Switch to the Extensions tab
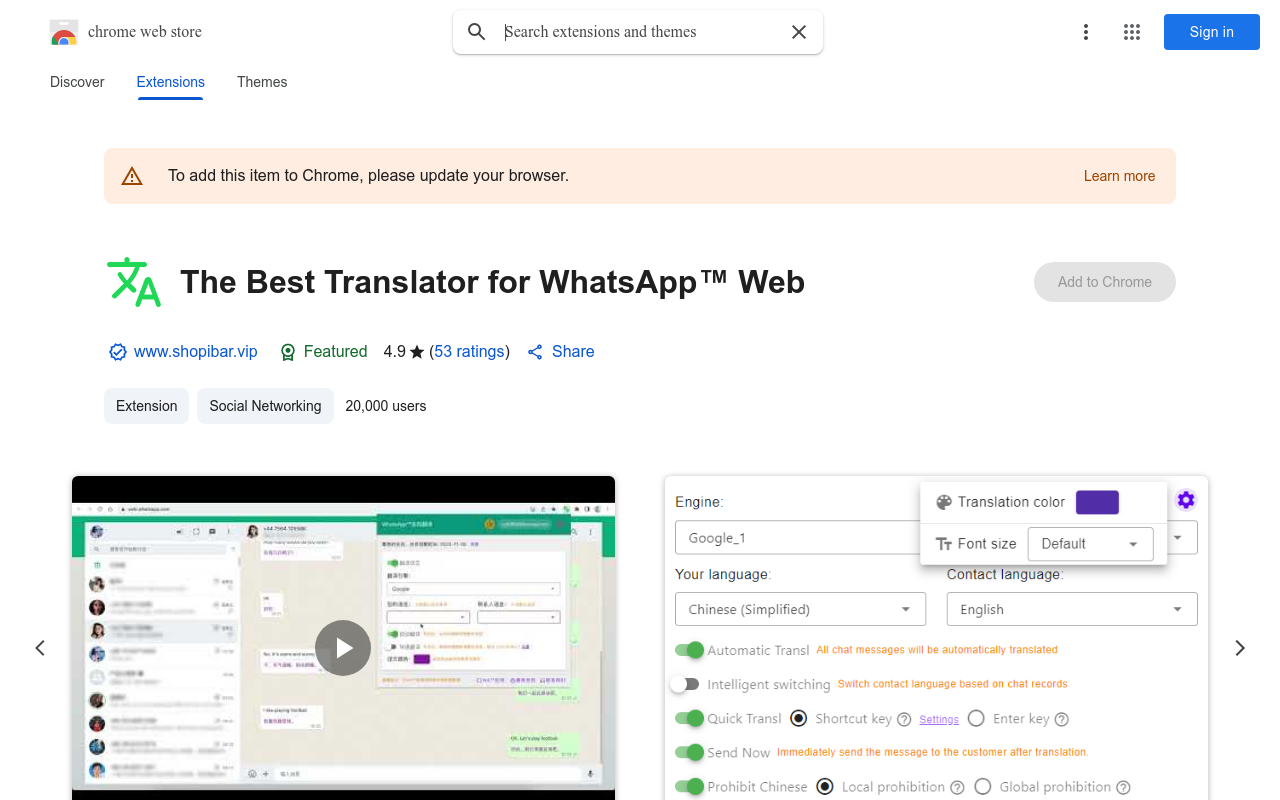 click(170, 82)
